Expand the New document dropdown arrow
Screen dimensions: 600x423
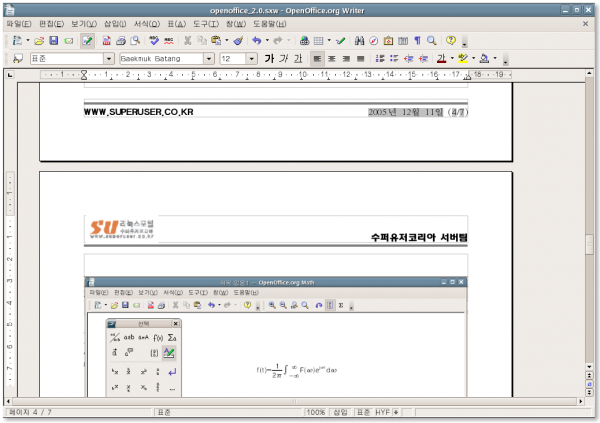coord(28,41)
